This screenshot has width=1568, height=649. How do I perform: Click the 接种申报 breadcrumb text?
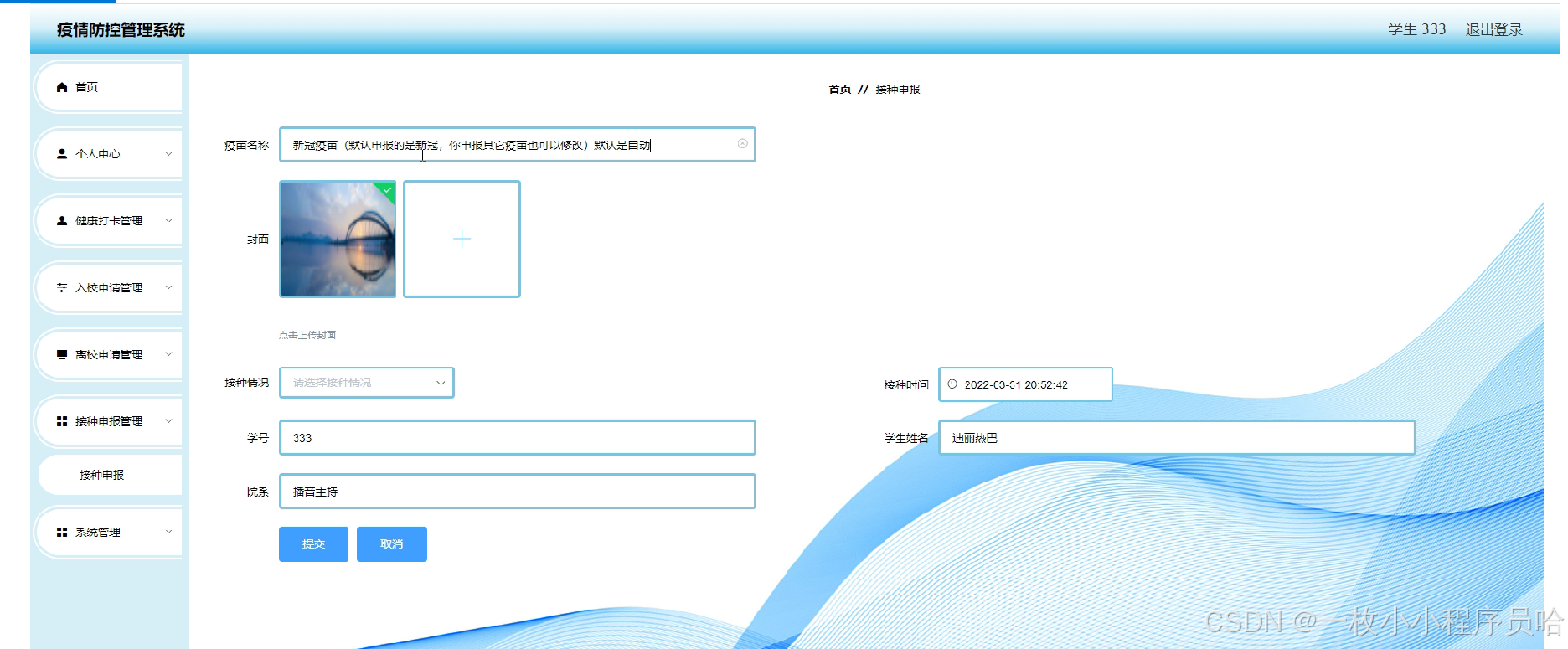tap(898, 90)
